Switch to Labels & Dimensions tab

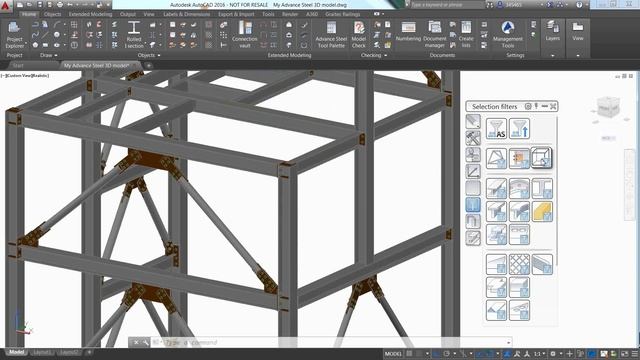coord(187,14)
